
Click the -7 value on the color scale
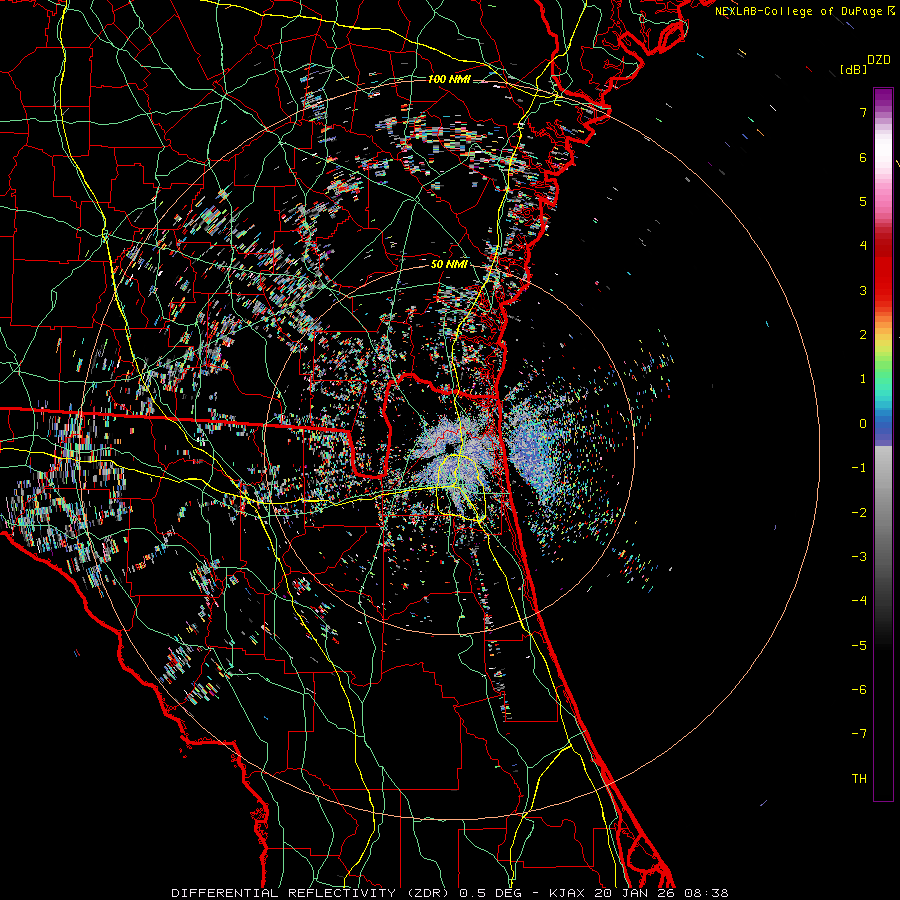point(859,734)
